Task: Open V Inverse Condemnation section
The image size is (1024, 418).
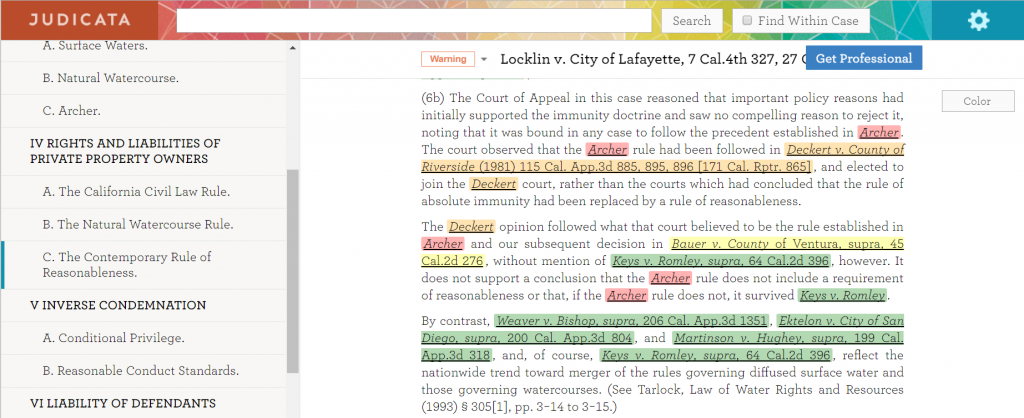Action: point(118,306)
